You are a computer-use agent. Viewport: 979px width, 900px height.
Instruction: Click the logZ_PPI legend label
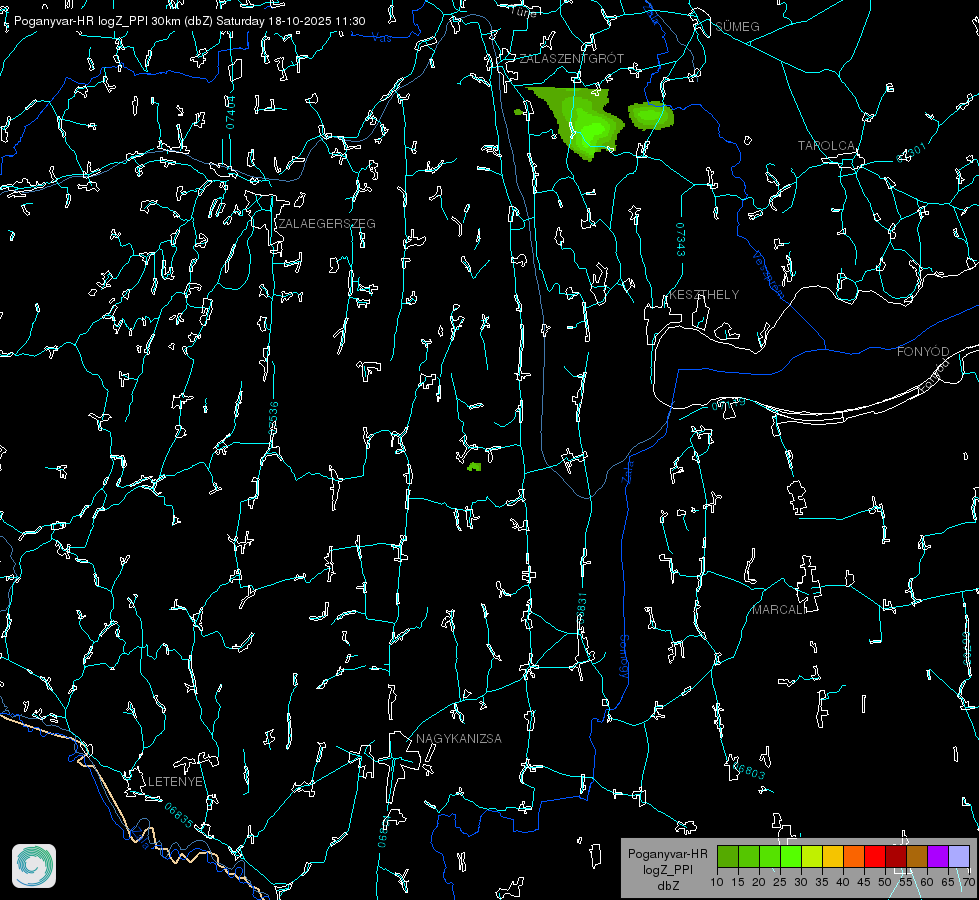pyautogui.click(x=667, y=869)
